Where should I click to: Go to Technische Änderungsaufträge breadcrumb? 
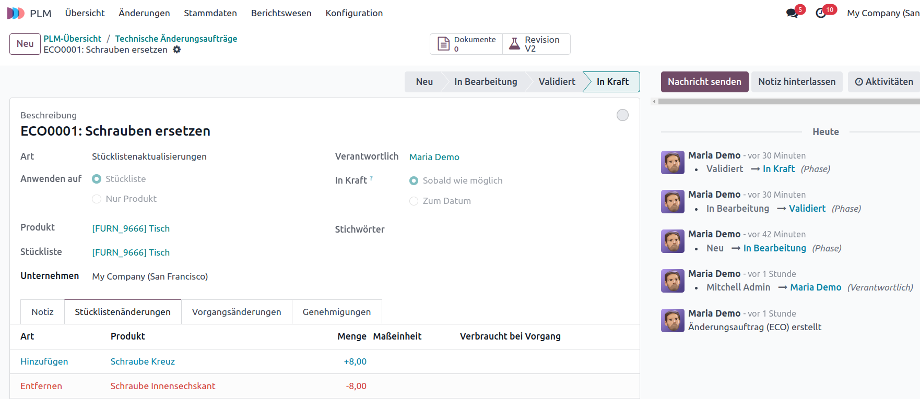(176, 39)
